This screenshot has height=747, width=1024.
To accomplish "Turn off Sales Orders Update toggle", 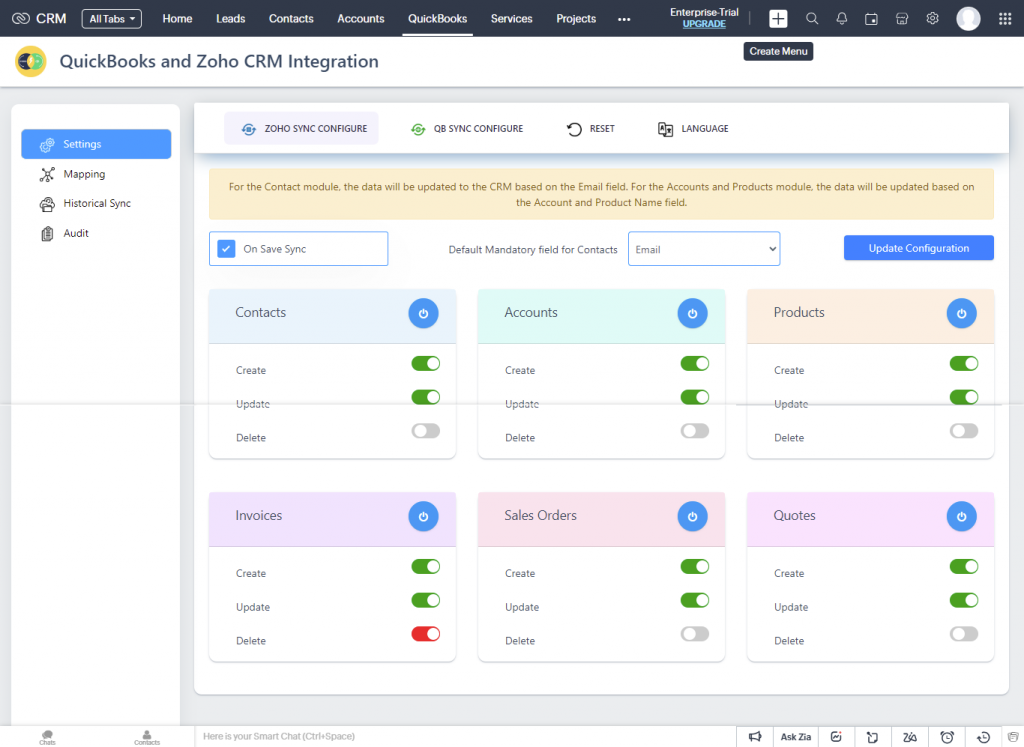I will click(695, 600).
